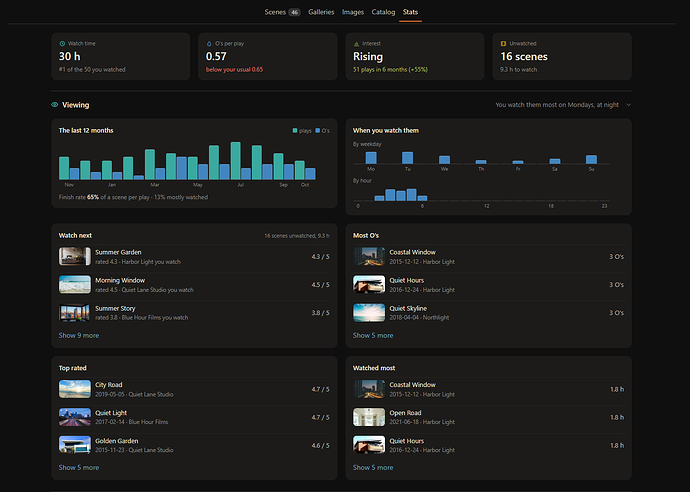Click the '4.3 / 5' rating for Summer Garden
The image size is (690, 492).
point(320,257)
